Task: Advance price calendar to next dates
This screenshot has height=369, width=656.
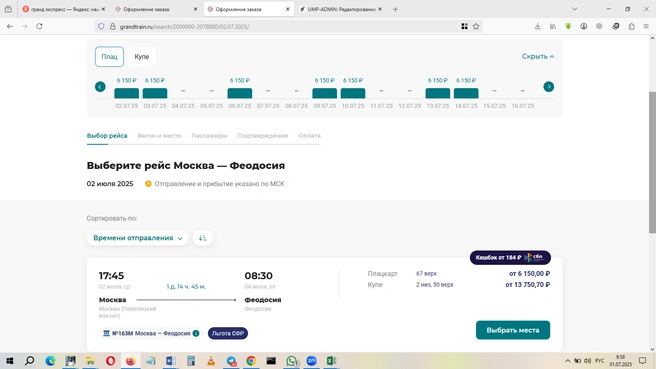Action: pyautogui.click(x=548, y=87)
